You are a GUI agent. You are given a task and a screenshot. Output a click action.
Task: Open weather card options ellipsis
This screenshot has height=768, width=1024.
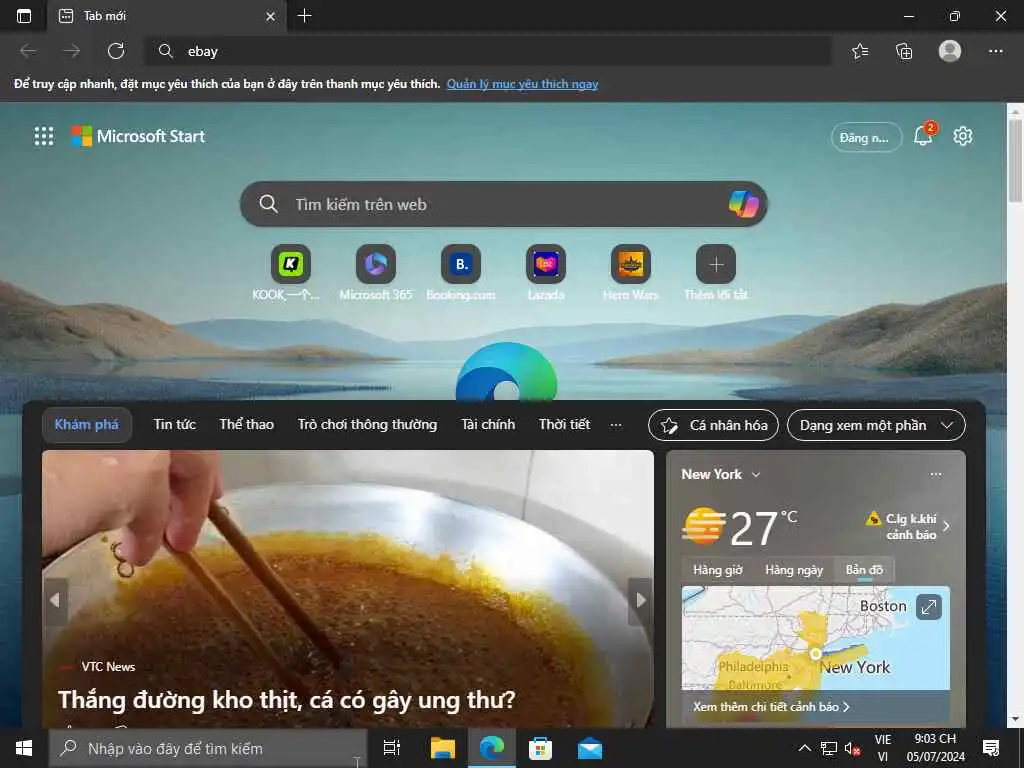pyautogui.click(x=936, y=475)
